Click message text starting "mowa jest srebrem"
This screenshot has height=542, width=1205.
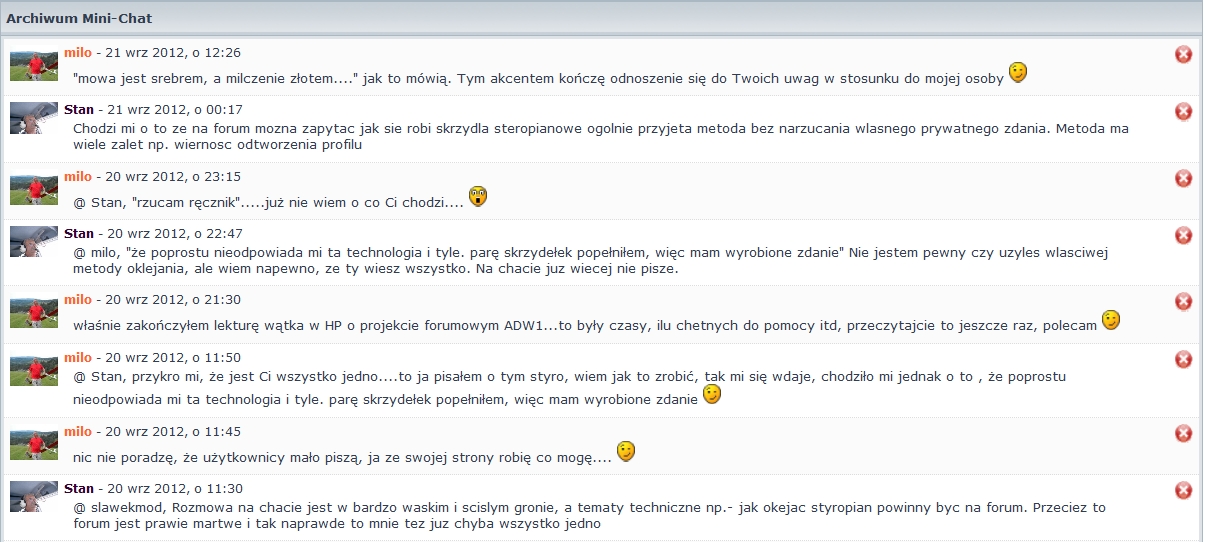pyautogui.click(x=538, y=77)
